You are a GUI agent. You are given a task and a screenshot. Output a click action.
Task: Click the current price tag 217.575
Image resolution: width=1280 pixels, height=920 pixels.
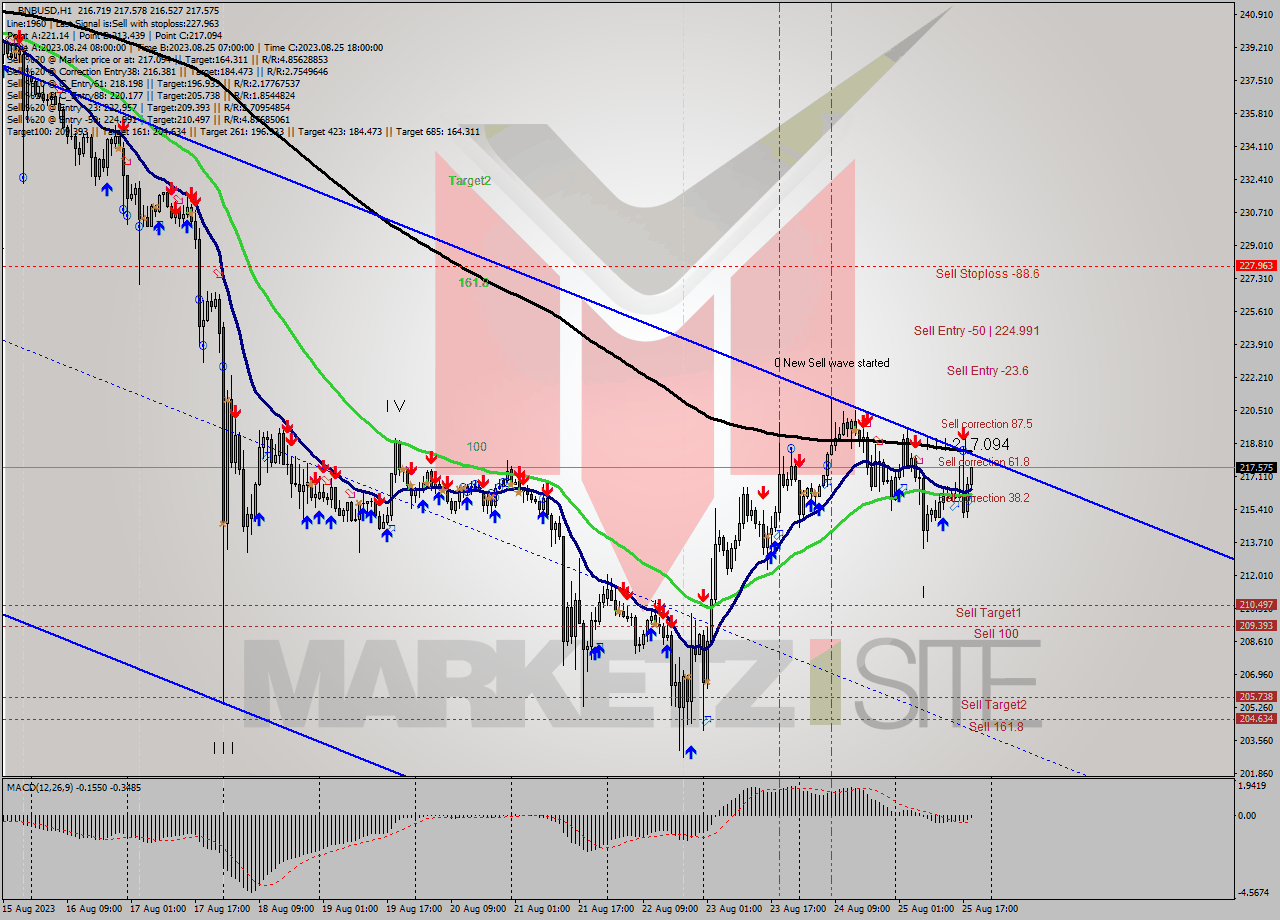(x=1256, y=467)
